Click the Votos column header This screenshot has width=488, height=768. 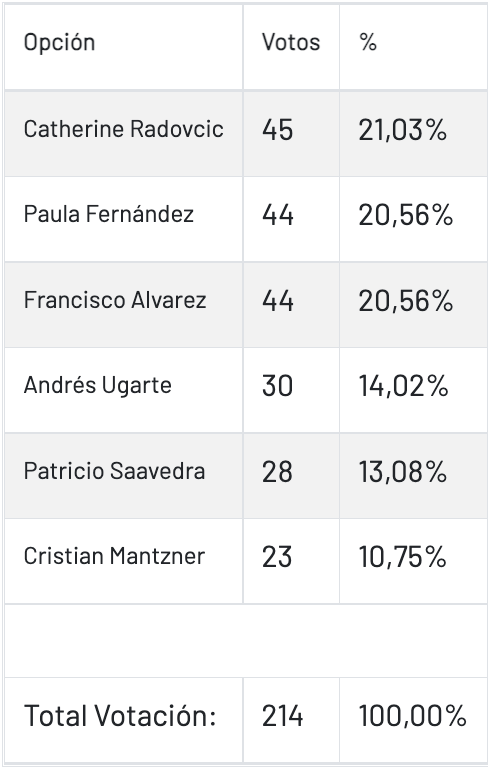[x=291, y=43]
